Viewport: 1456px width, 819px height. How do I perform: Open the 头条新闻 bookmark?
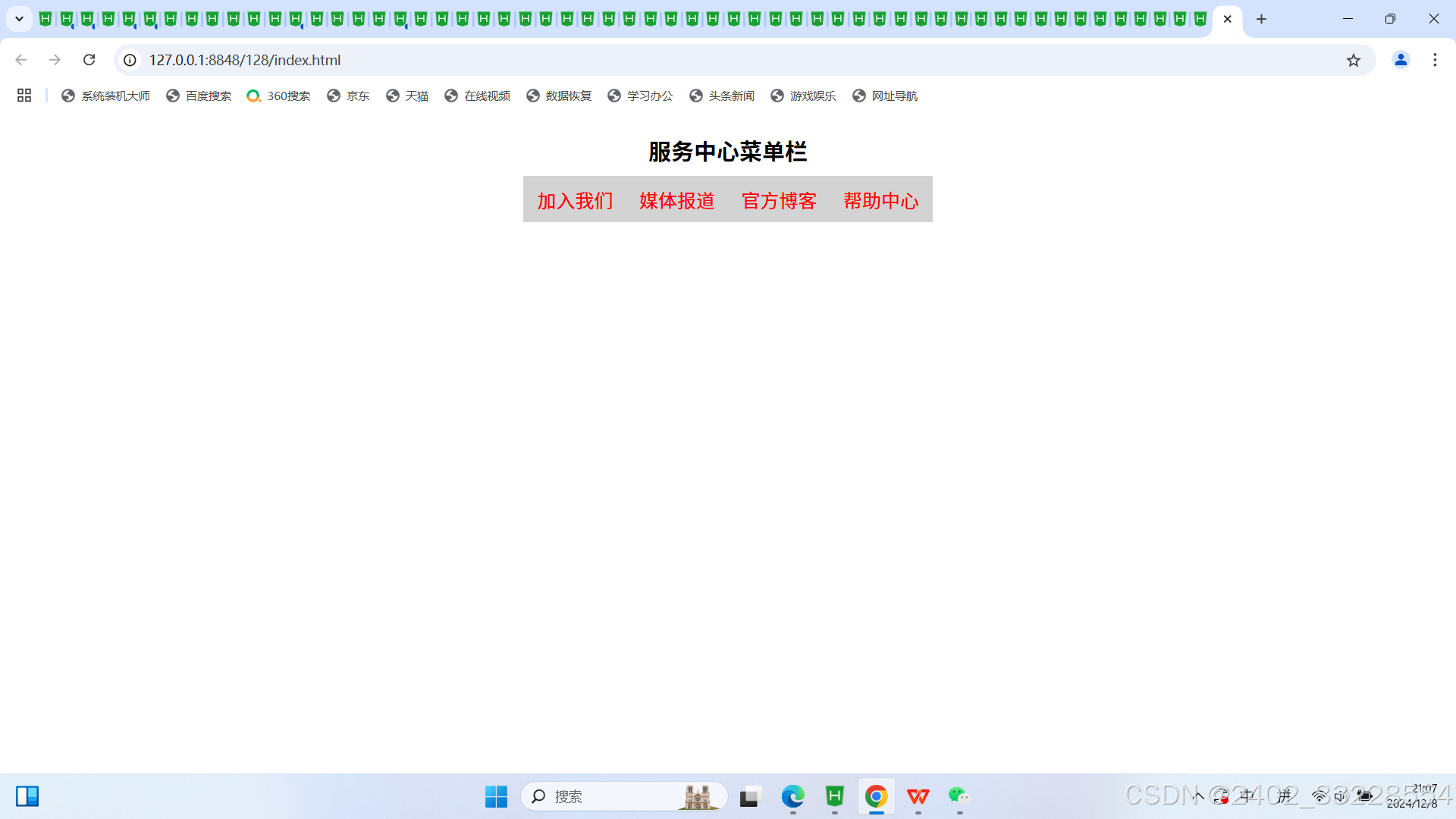[x=722, y=96]
